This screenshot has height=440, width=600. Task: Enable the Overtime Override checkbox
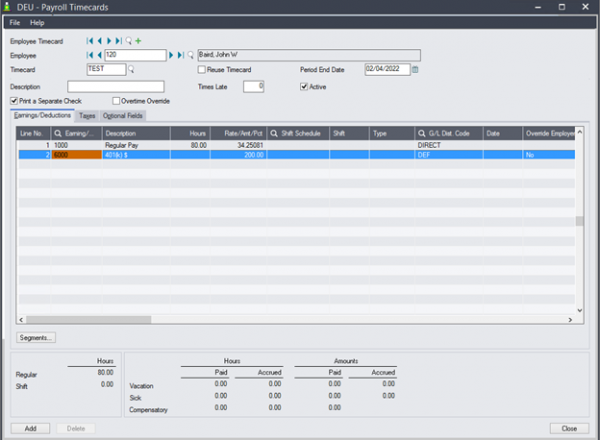tap(116, 101)
